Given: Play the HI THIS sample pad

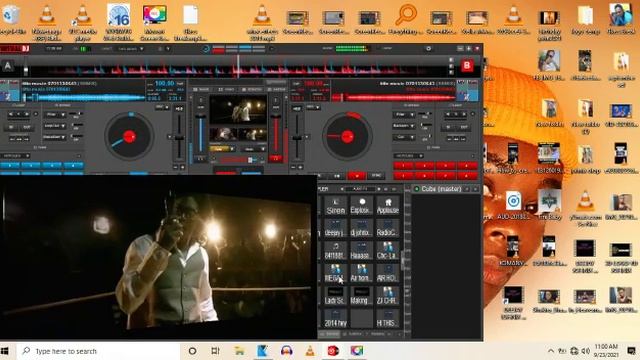Looking at the screenshot, I should pyautogui.click(x=387, y=318).
